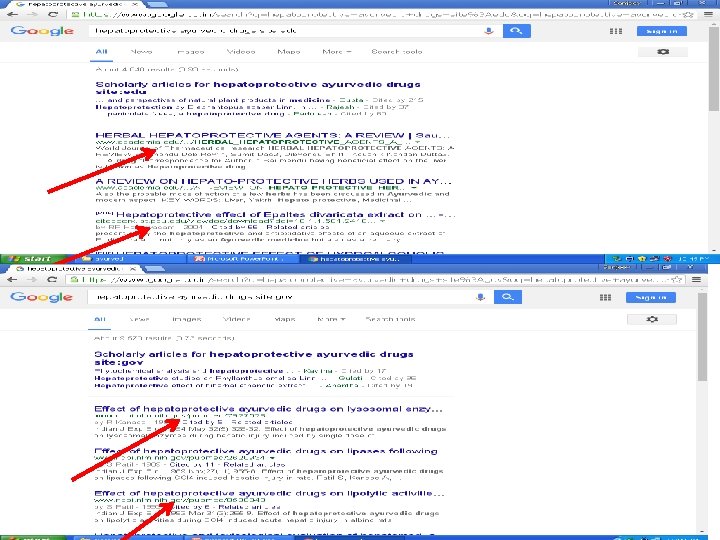Open Epaltes divaricata extract result link
This screenshot has width=720, height=540.
pos(285,214)
